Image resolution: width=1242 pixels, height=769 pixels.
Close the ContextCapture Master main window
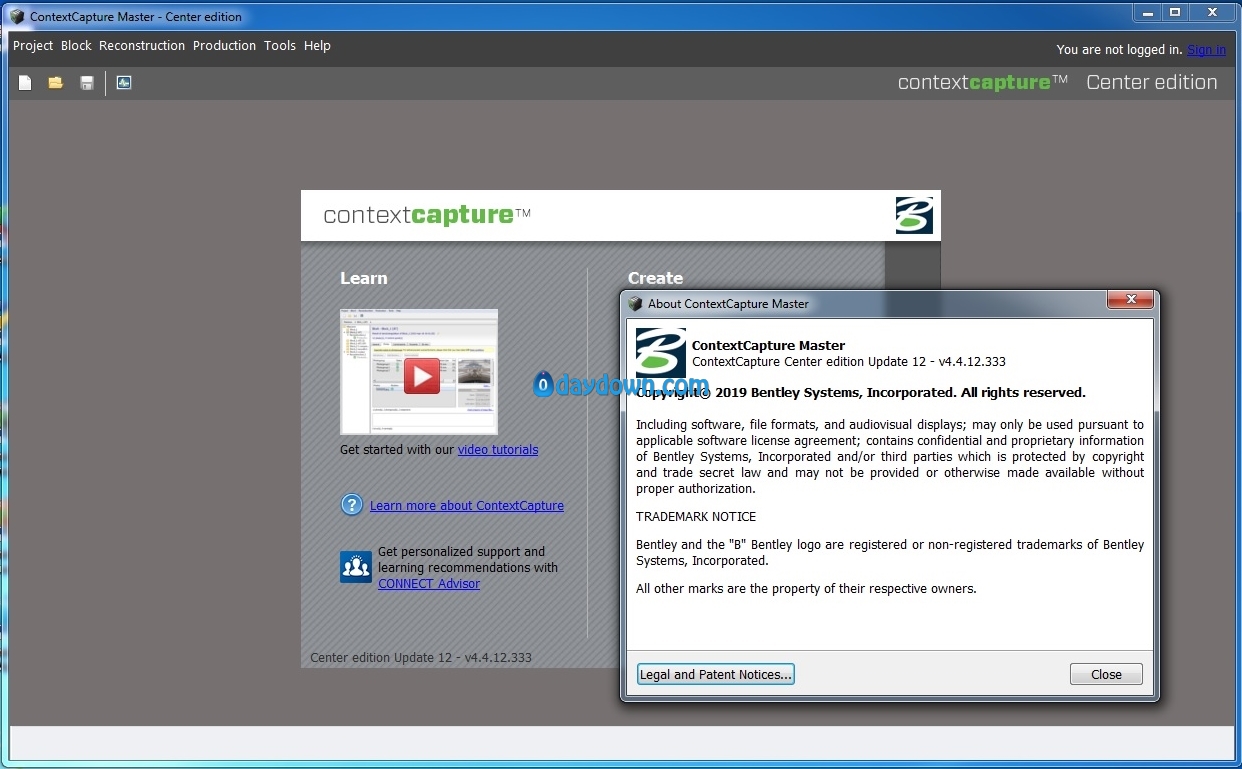(x=1212, y=12)
